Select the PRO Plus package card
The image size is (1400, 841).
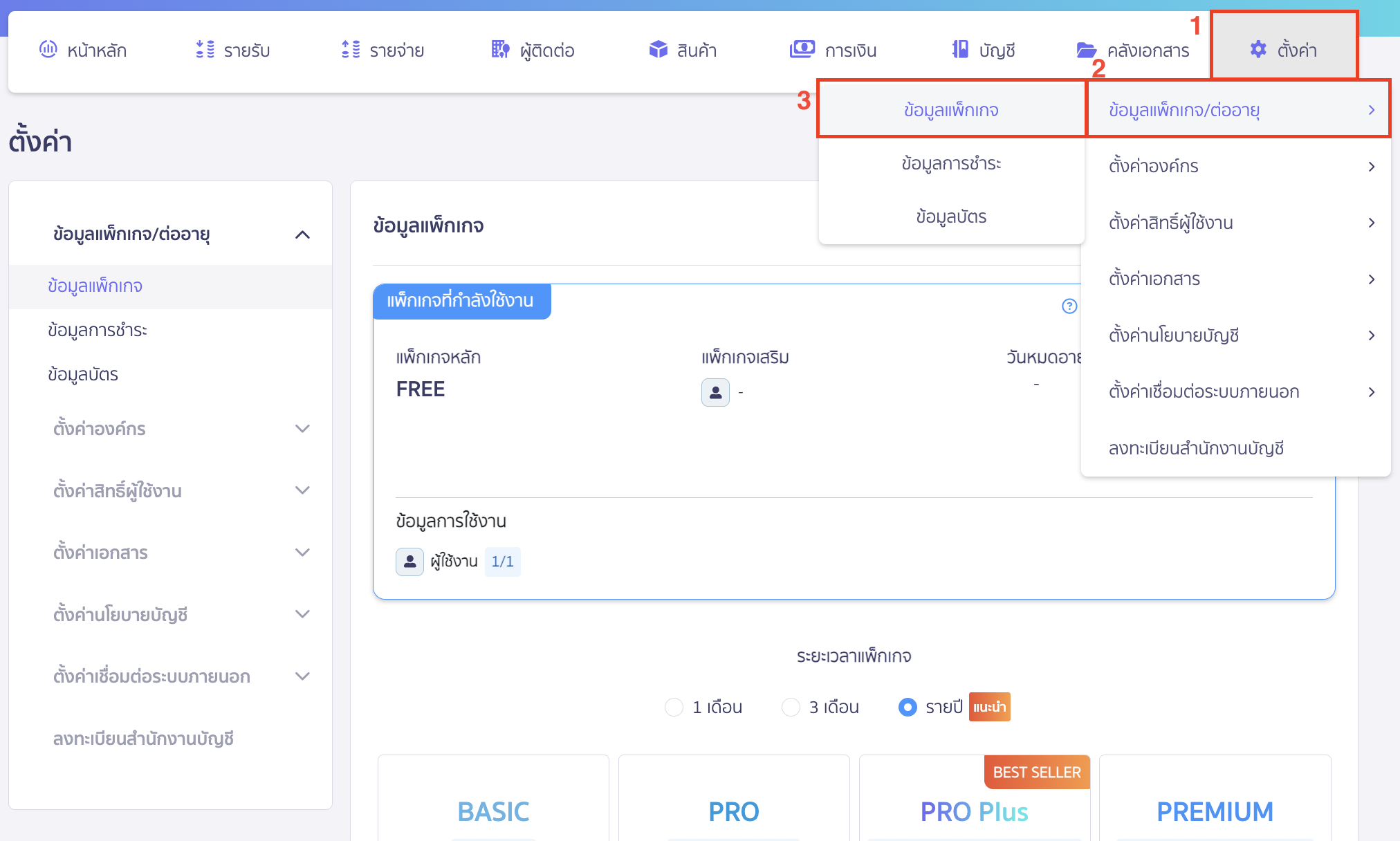click(974, 811)
